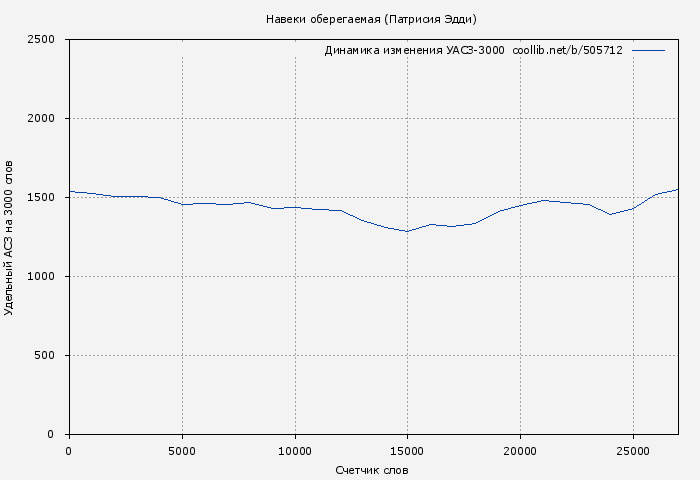Click the line's dip near 24000 words

coord(610,214)
